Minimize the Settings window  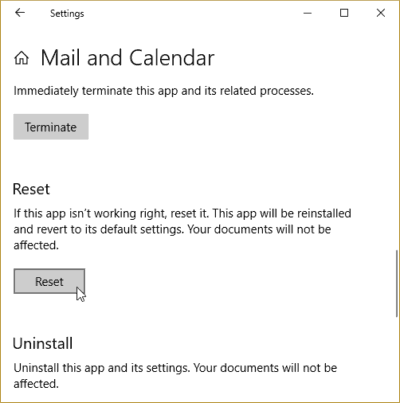307,13
